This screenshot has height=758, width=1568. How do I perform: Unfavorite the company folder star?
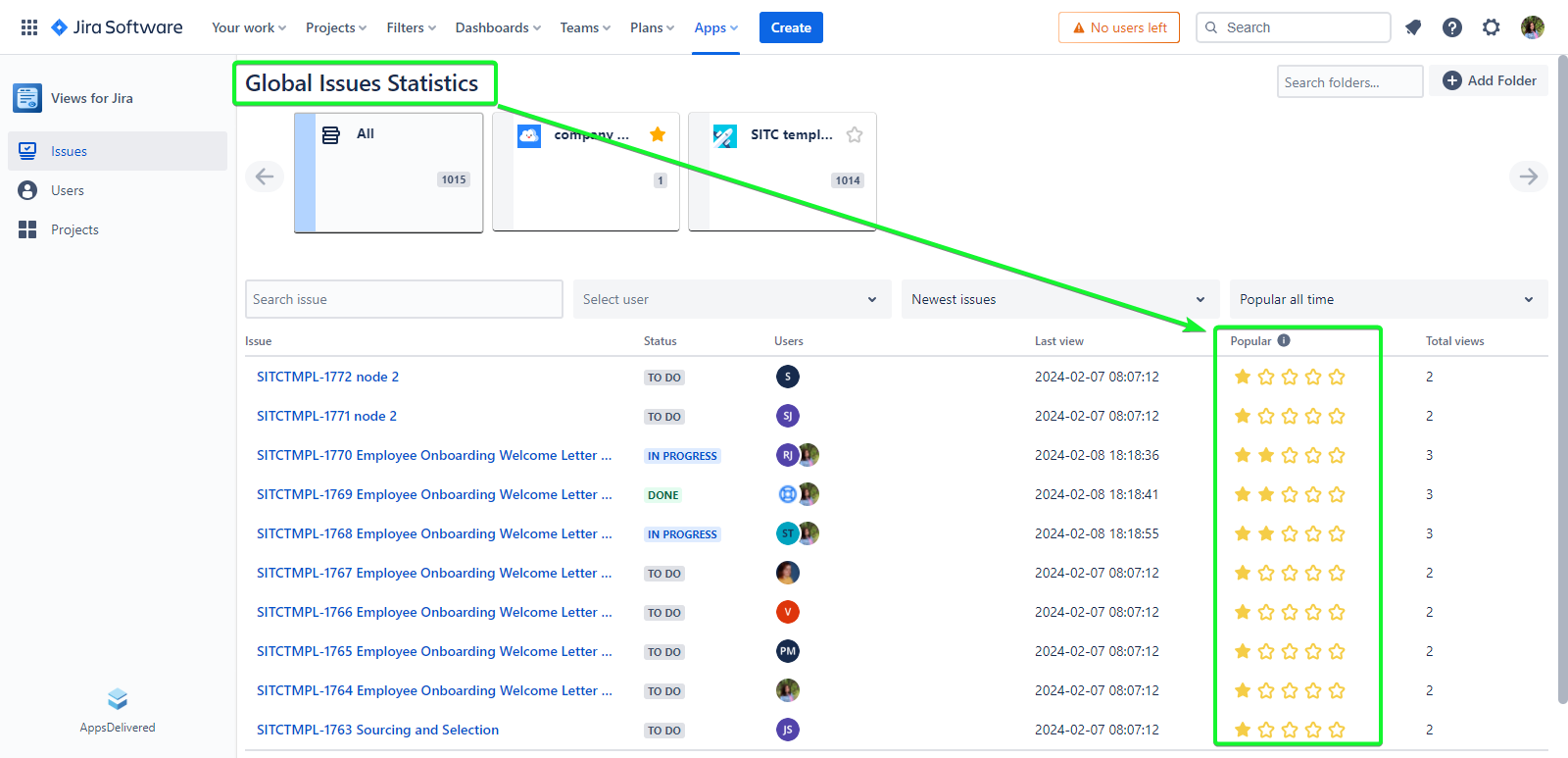[x=658, y=134]
